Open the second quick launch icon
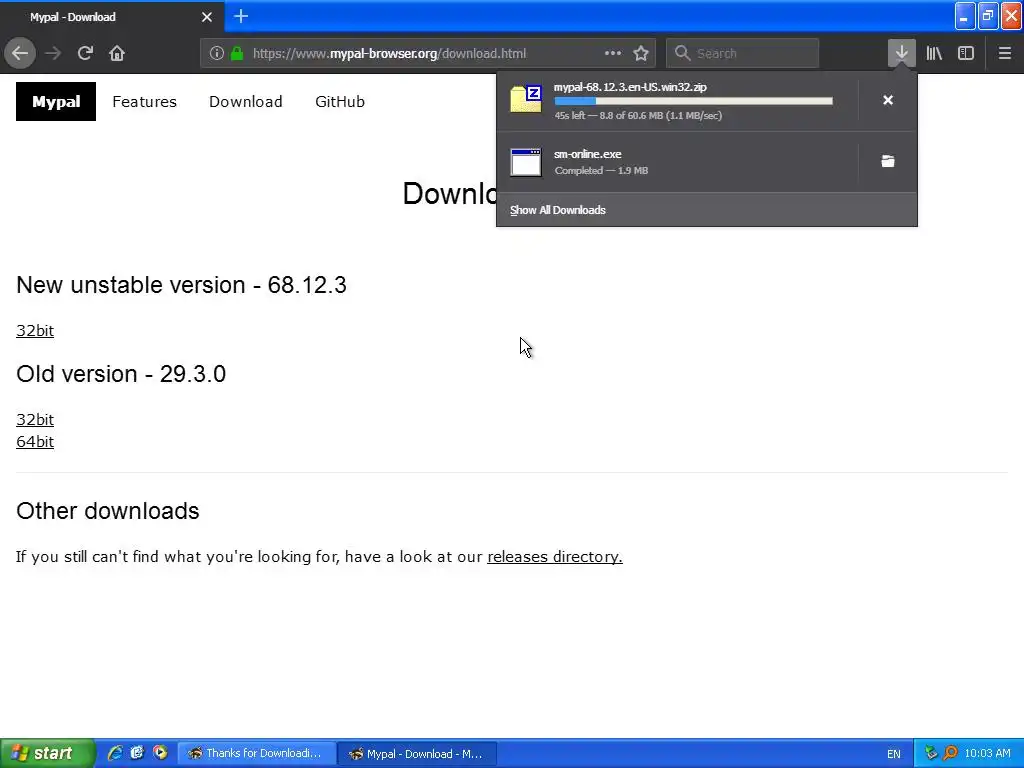This screenshot has height=768, width=1024. pos(137,753)
